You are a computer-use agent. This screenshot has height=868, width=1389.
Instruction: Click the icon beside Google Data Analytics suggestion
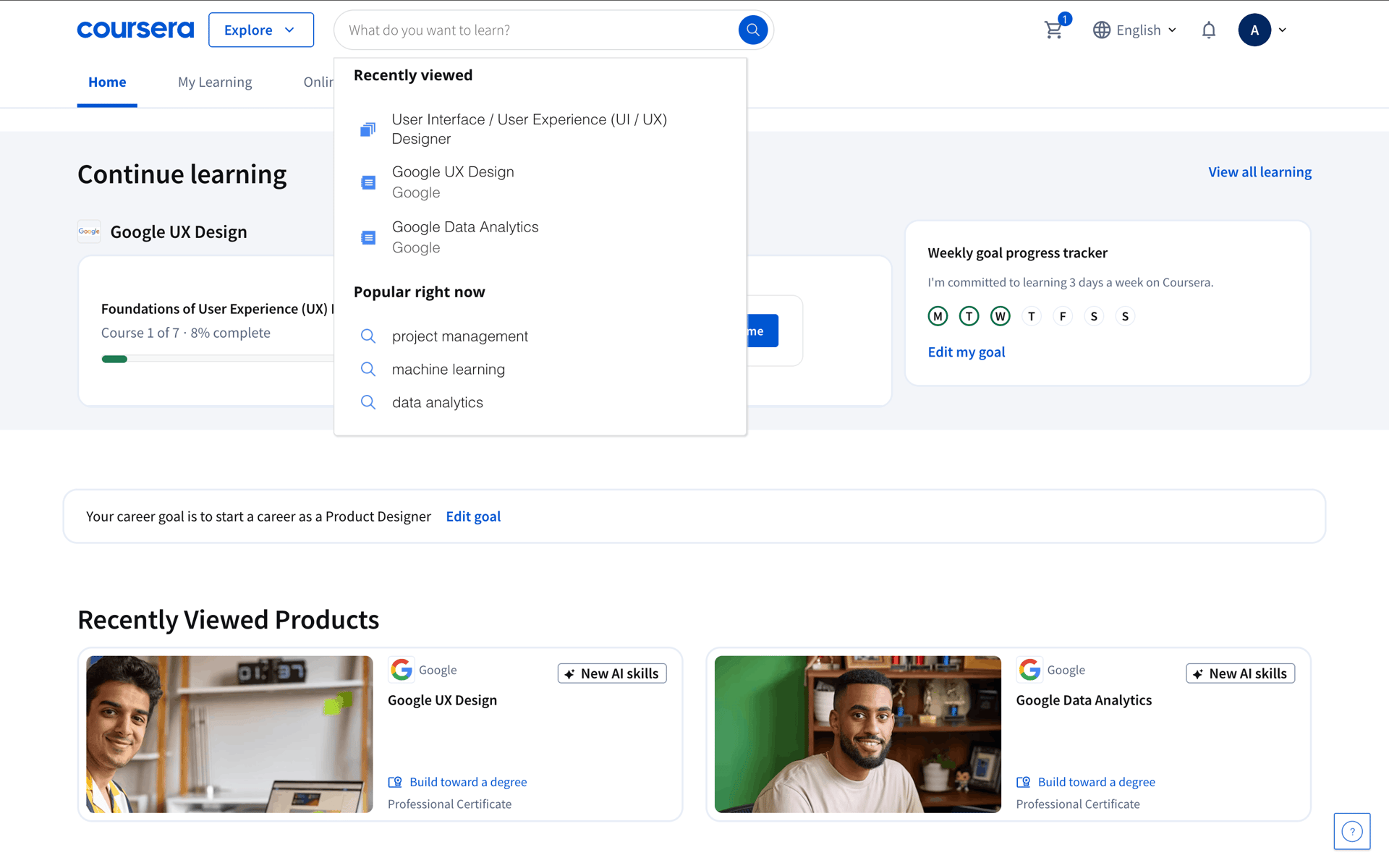point(368,237)
